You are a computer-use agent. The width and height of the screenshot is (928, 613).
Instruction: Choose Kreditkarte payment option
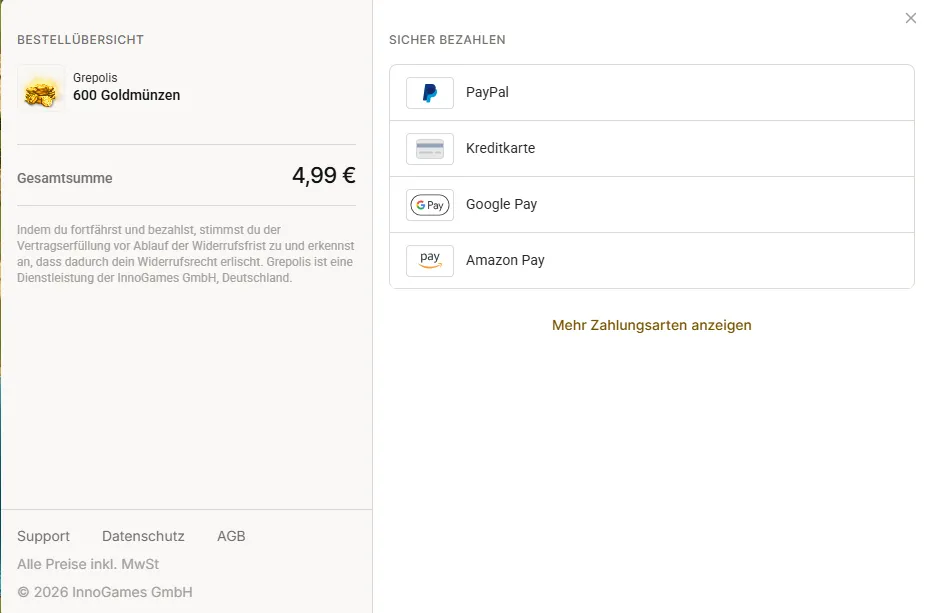click(652, 149)
